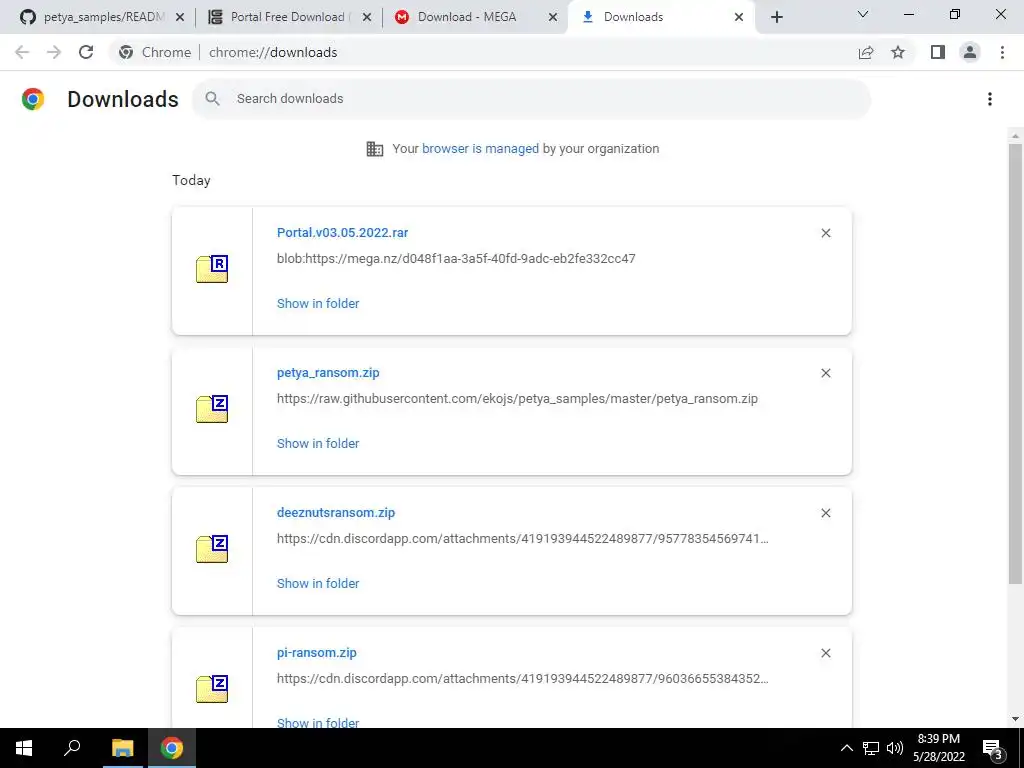The height and width of the screenshot is (768, 1024).
Task: Click the Chrome logo beside Downloads heading
Action: pos(33,99)
